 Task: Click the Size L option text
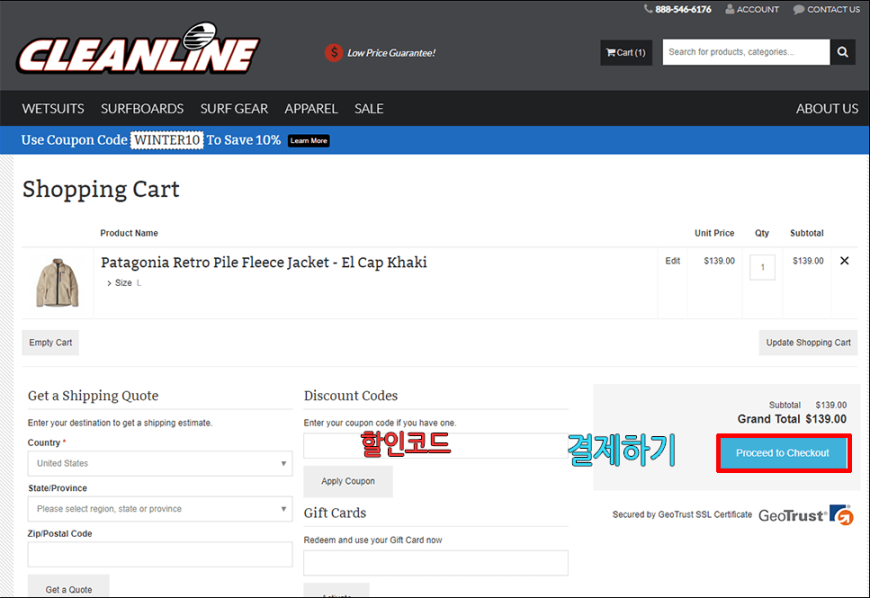click(124, 283)
